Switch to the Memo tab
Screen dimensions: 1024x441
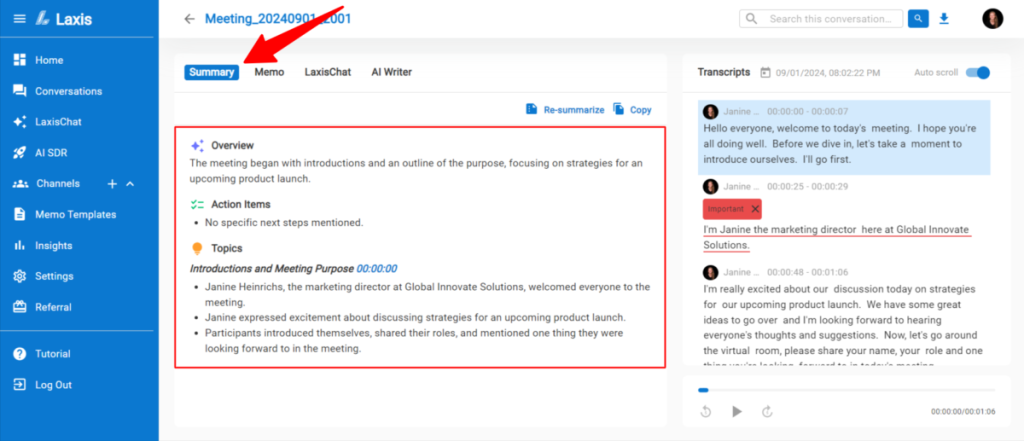click(x=269, y=72)
